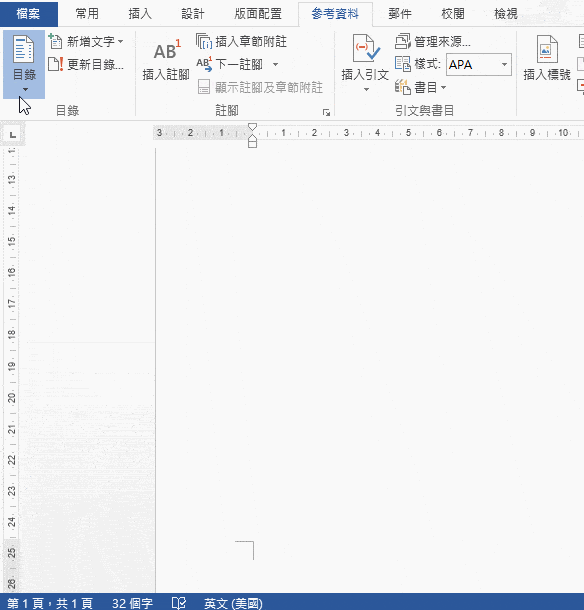This screenshot has width=584, height=610.
Task: Click 插入章節附註 insert endnote icon
Action: (x=204, y=41)
